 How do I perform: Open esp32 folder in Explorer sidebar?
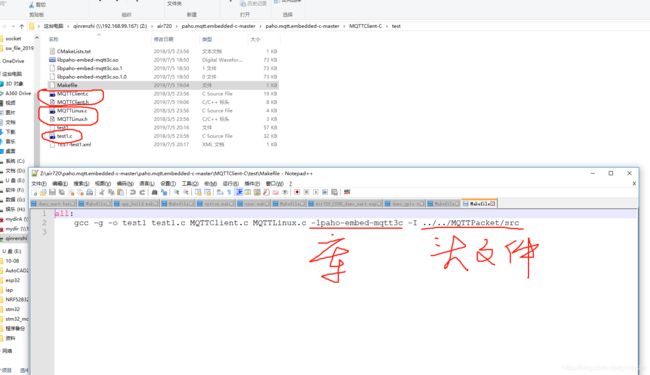click(x=12, y=280)
